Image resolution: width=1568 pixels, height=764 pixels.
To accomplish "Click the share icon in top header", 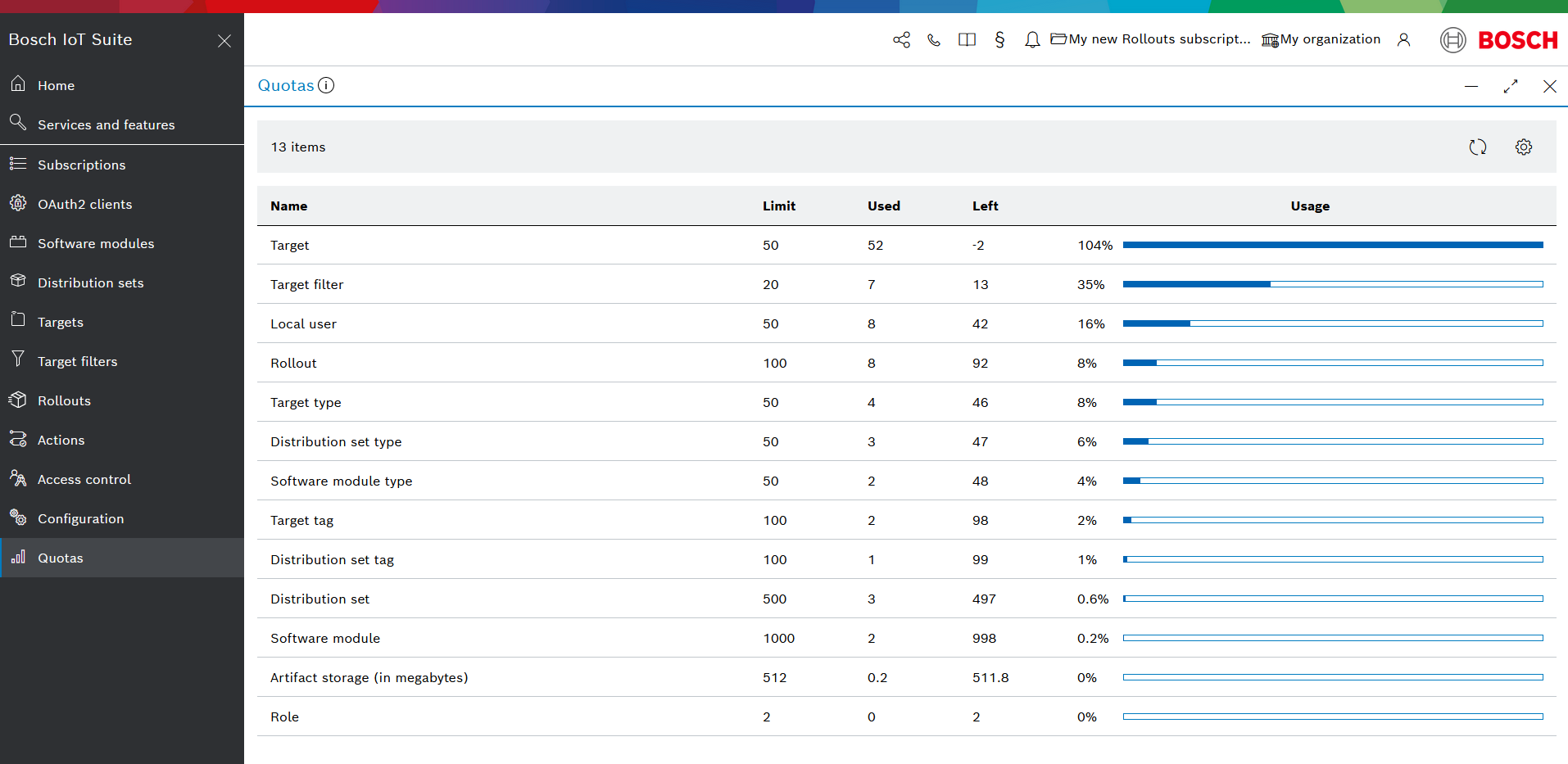I will click(901, 40).
